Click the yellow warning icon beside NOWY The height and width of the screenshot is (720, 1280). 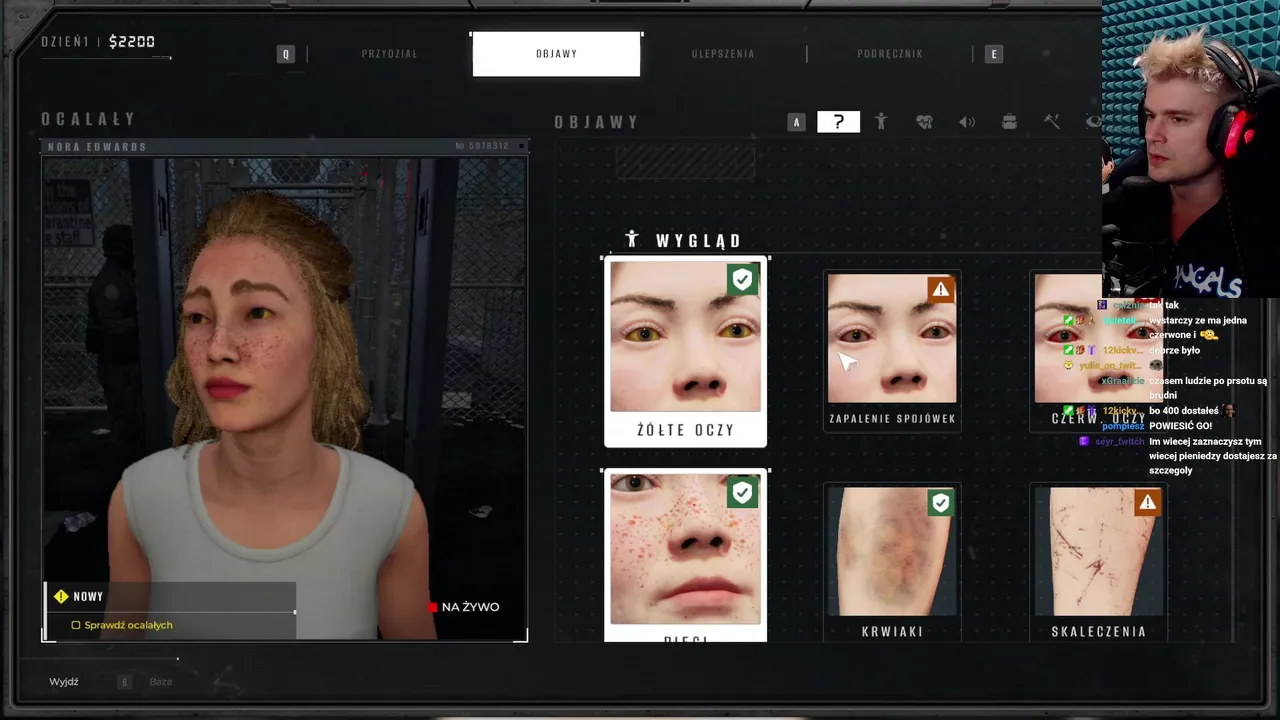pos(61,596)
